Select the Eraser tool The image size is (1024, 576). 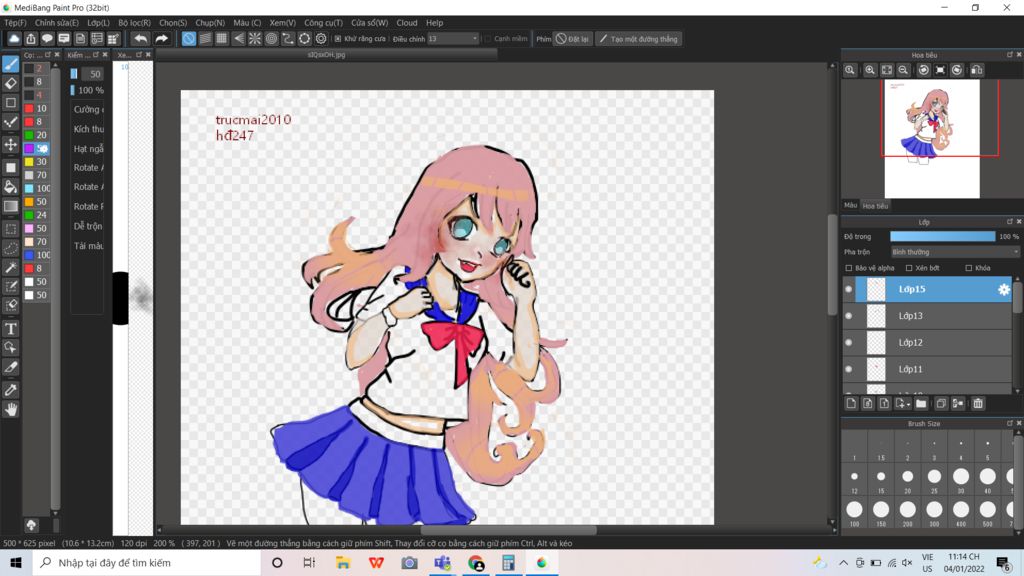pos(10,83)
